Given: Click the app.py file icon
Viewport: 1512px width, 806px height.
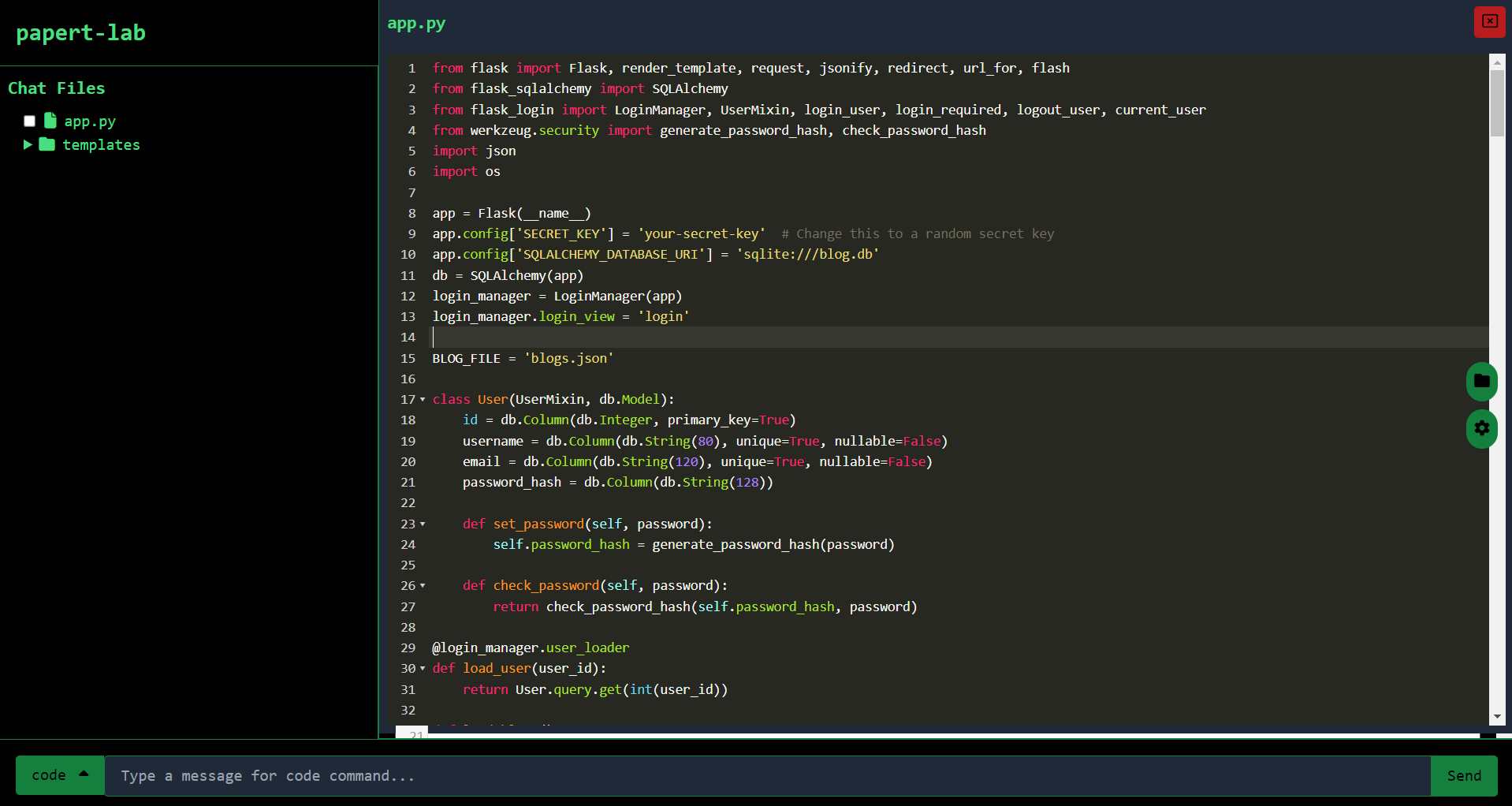Looking at the screenshot, I should coord(50,121).
